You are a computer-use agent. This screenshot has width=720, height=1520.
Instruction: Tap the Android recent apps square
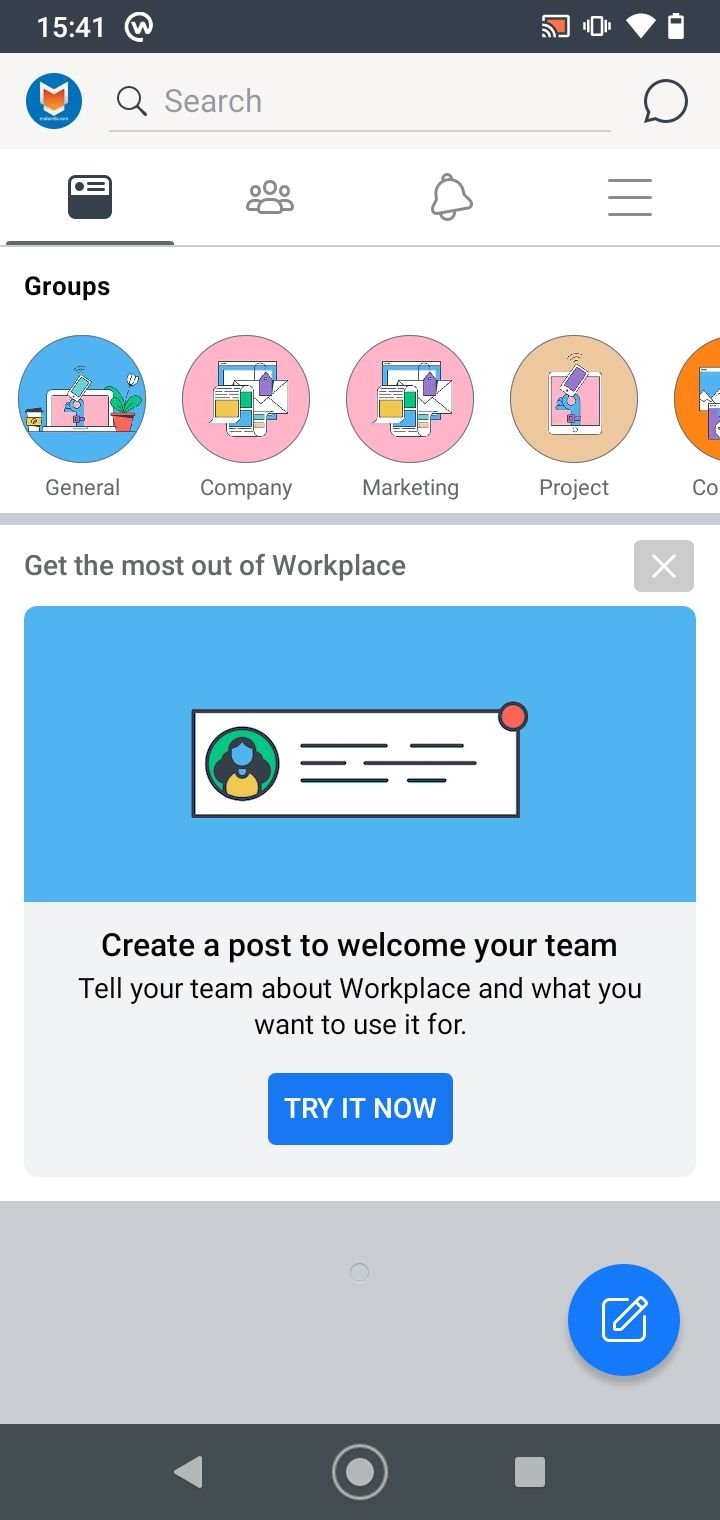pyautogui.click(x=530, y=1472)
